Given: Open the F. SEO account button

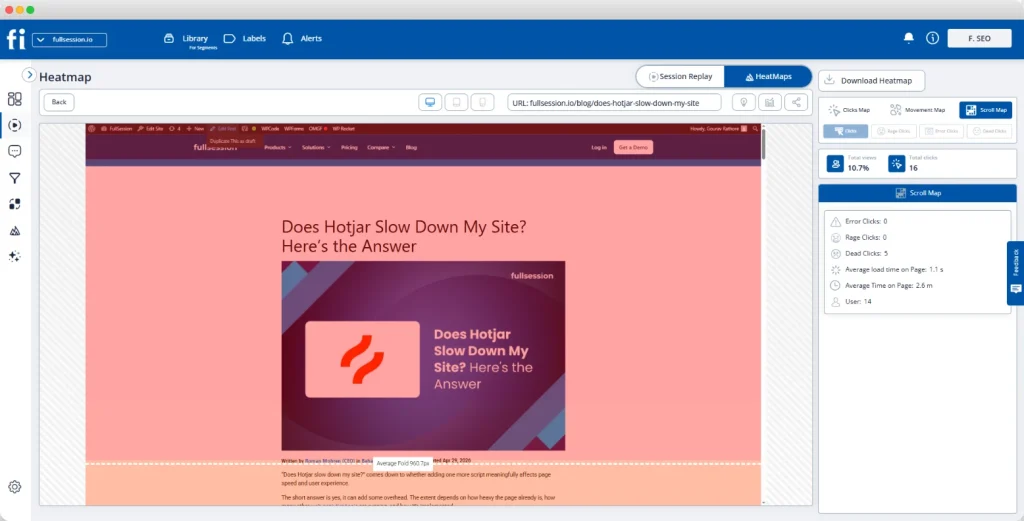Looking at the screenshot, I should (x=979, y=39).
